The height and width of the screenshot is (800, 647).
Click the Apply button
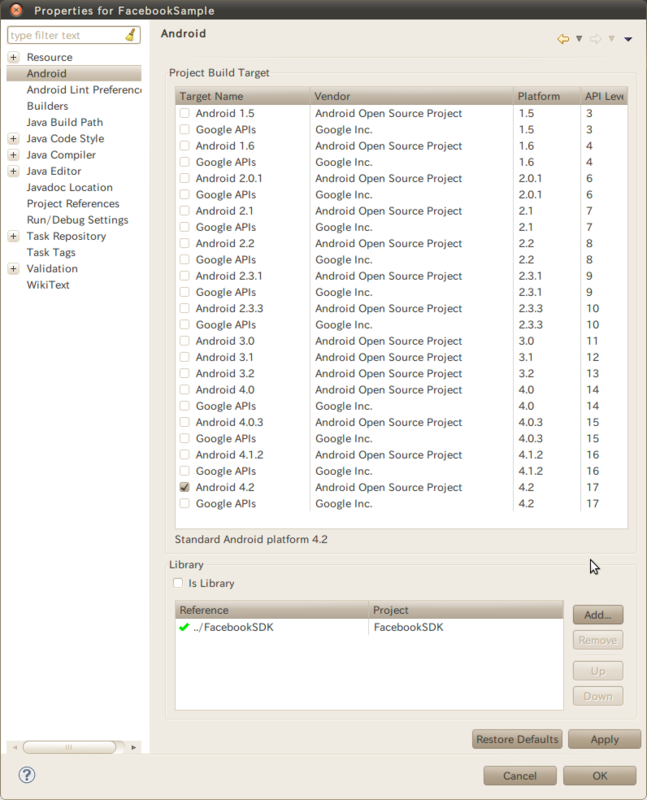pos(605,739)
